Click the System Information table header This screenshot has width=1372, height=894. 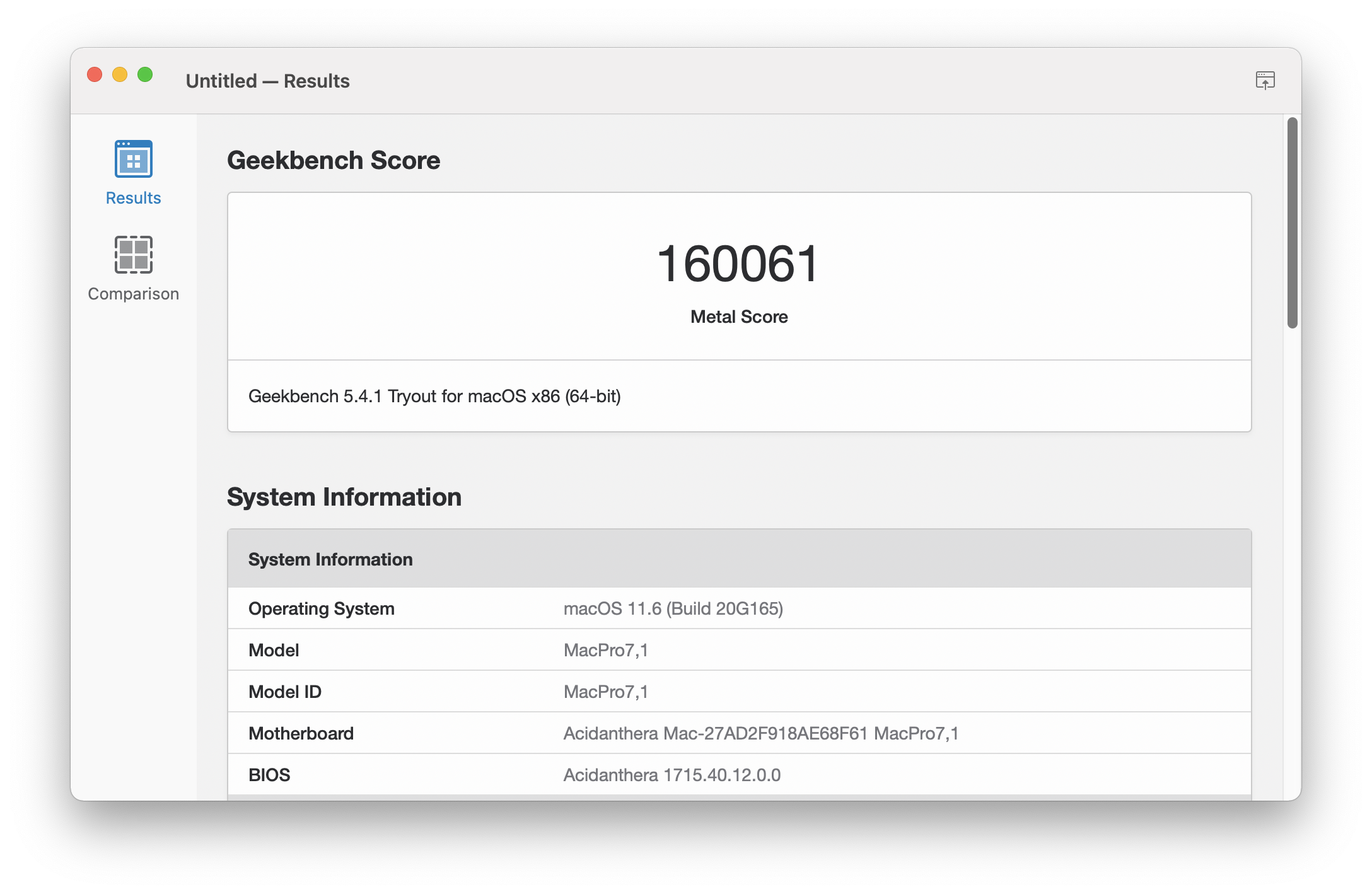point(330,559)
